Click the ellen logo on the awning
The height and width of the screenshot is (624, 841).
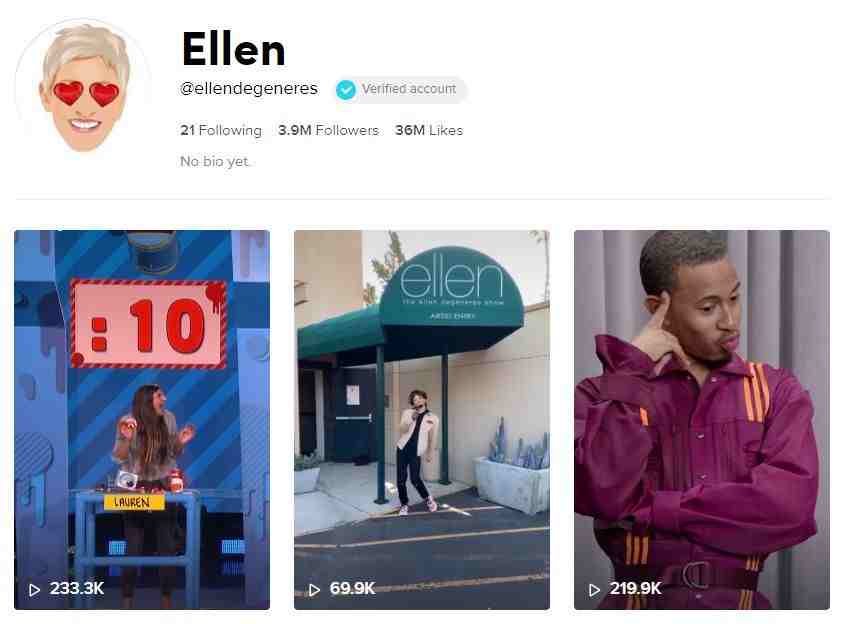[452, 279]
